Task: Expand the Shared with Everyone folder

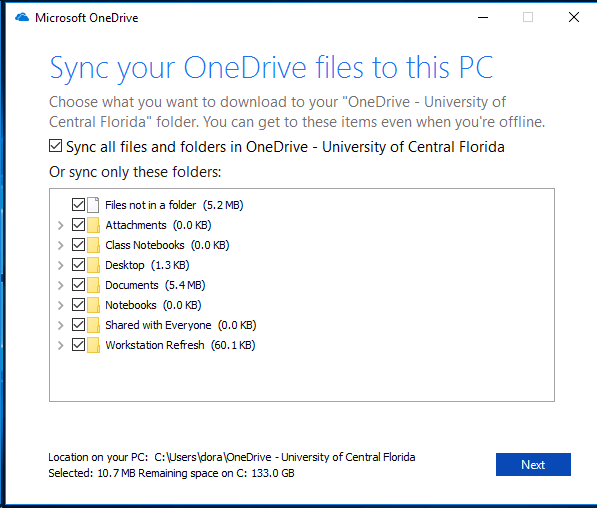Action: point(61,325)
